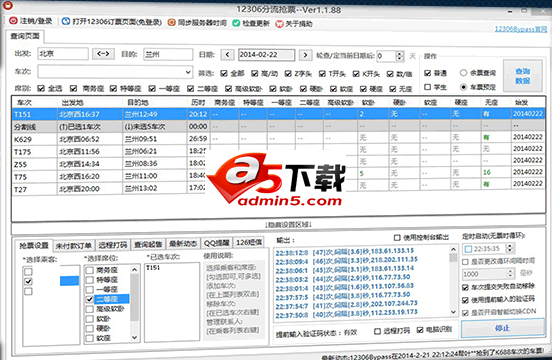The image size is (552, 360).
Task: Check the 二等座 item in seat list
Action: 90,299
